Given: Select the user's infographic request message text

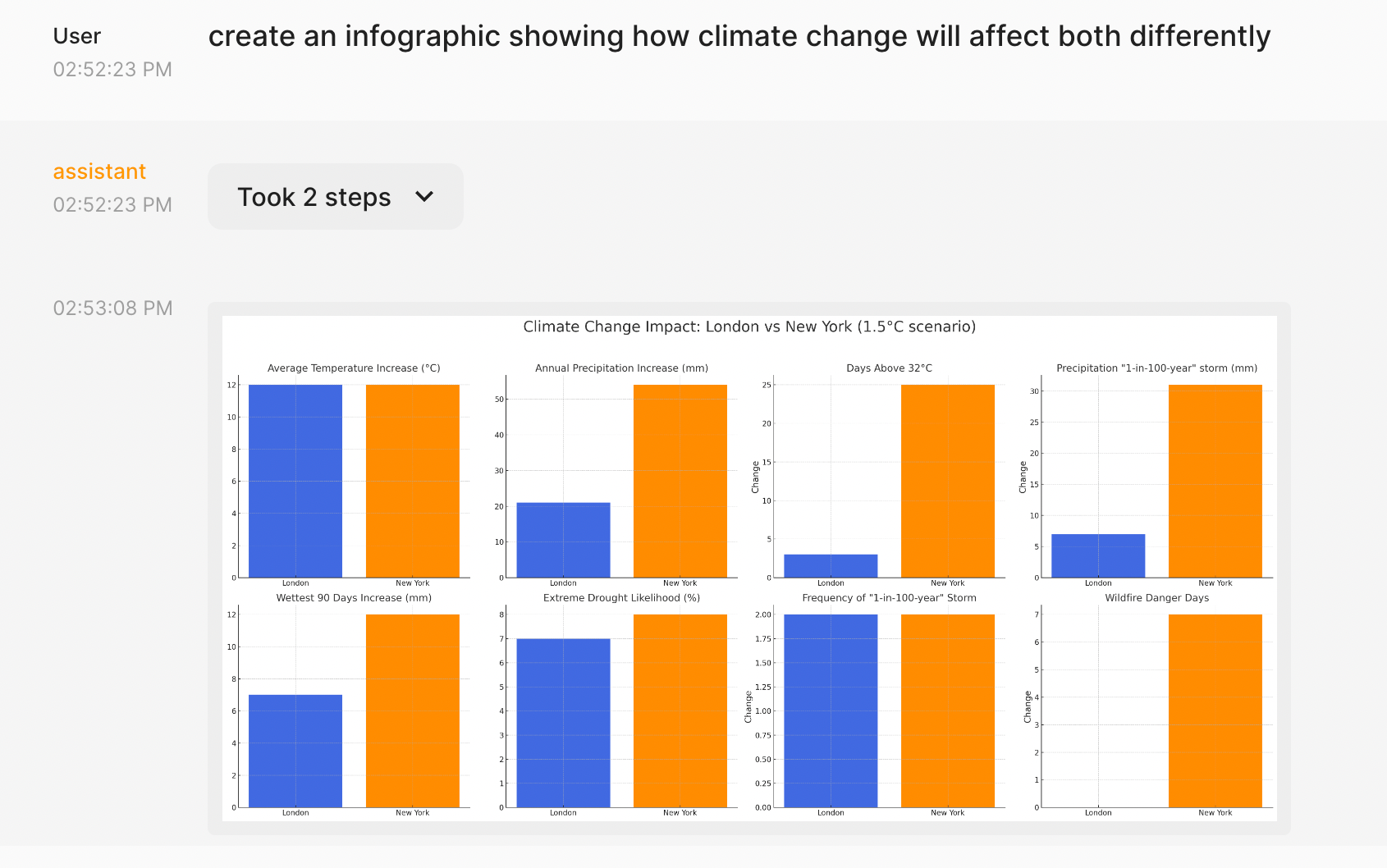Looking at the screenshot, I should 739,36.
